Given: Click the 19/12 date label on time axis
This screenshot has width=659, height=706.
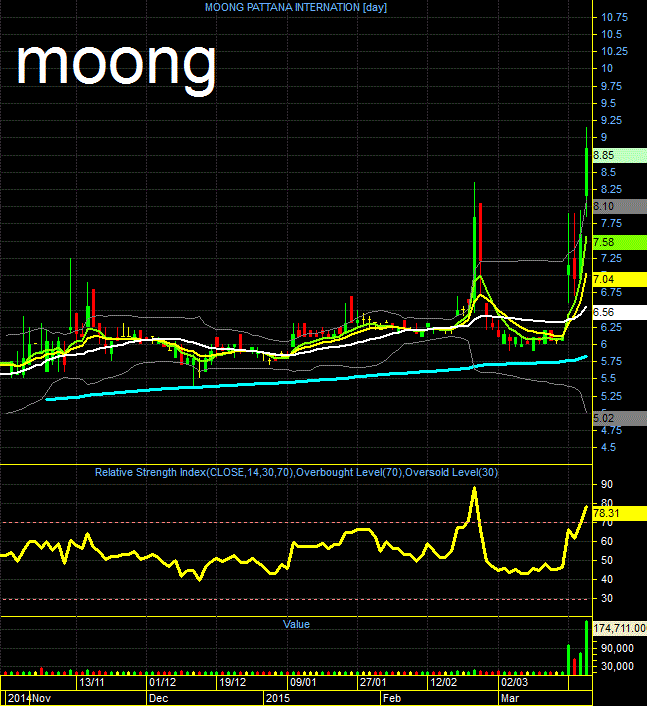Looking at the screenshot, I should pyautogui.click(x=233, y=682).
